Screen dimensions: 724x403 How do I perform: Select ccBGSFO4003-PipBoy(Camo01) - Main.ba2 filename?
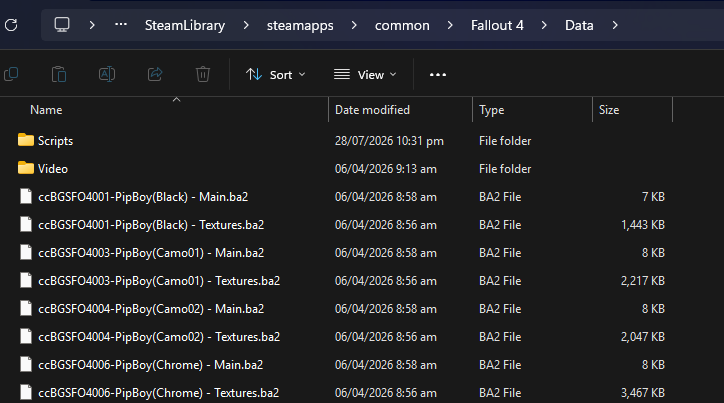pyautogui.click(x=151, y=253)
